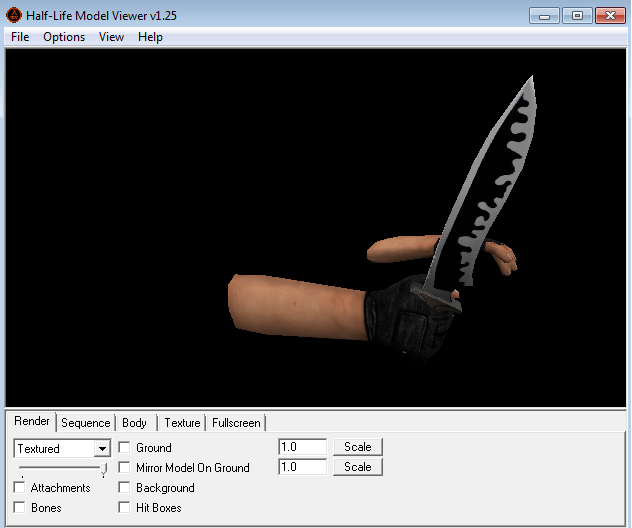
Task: Expand the Textured render mode dropdown
Action: (102, 449)
